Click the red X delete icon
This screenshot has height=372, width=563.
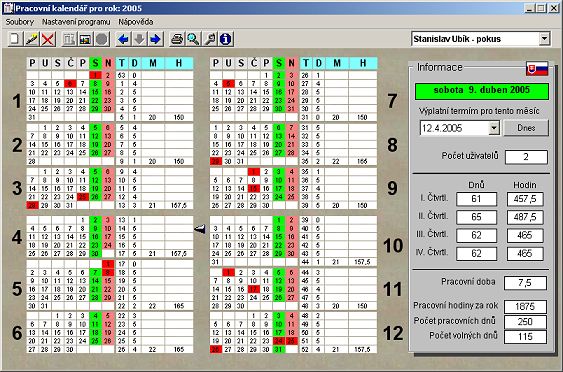click(48, 39)
